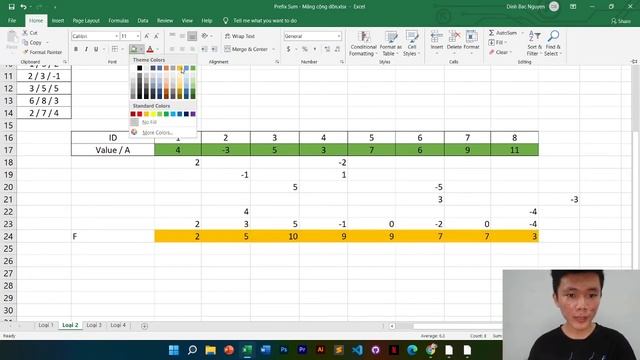Viewport: 640px width, 360px height.
Task: Toggle Middle Align vertical alignment
Action: (x=182, y=36)
